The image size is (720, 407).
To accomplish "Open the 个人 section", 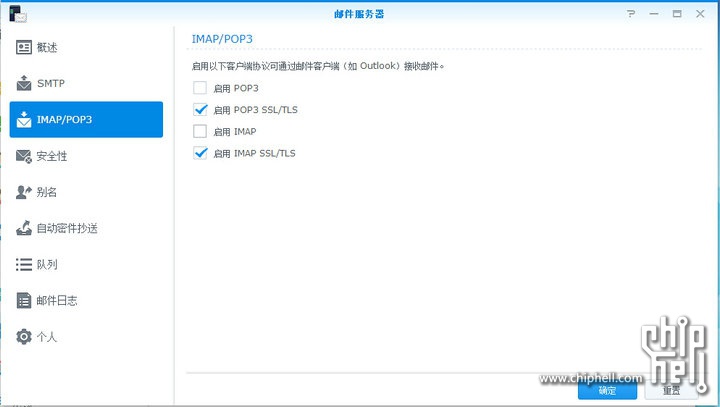I will (x=86, y=336).
